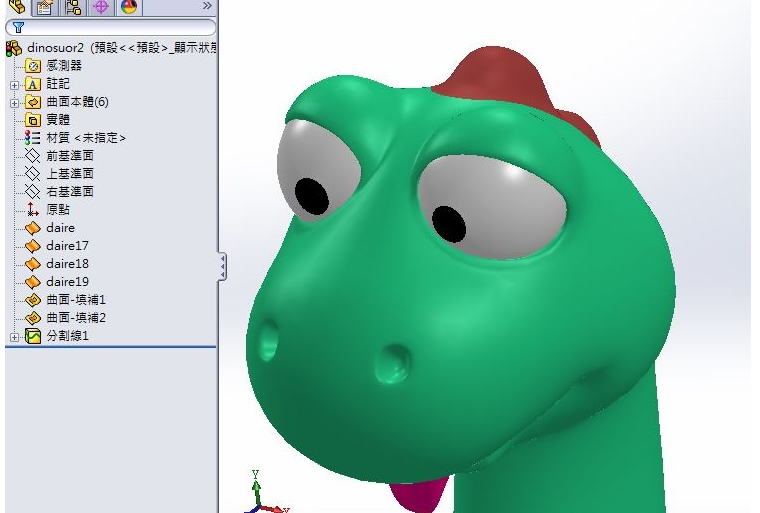Image resolution: width=760 pixels, height=513 pixels.
Task: Select the 前基準面 front plane
Action: (70, 156)
